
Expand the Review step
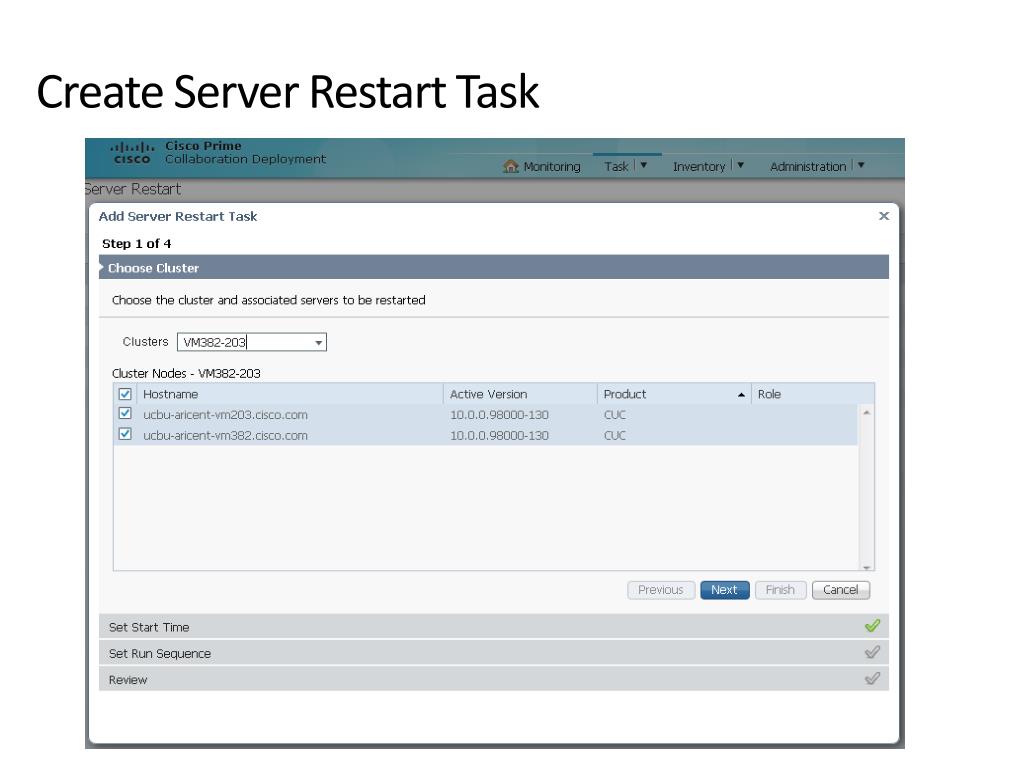coord(494,679)
